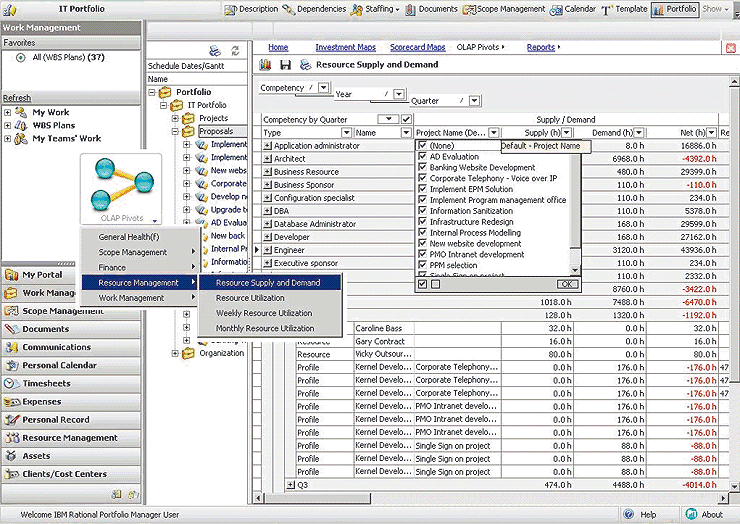Click the Help icon in the status bar
This screenshot has width=740, height=524.
tap(629, 514)
